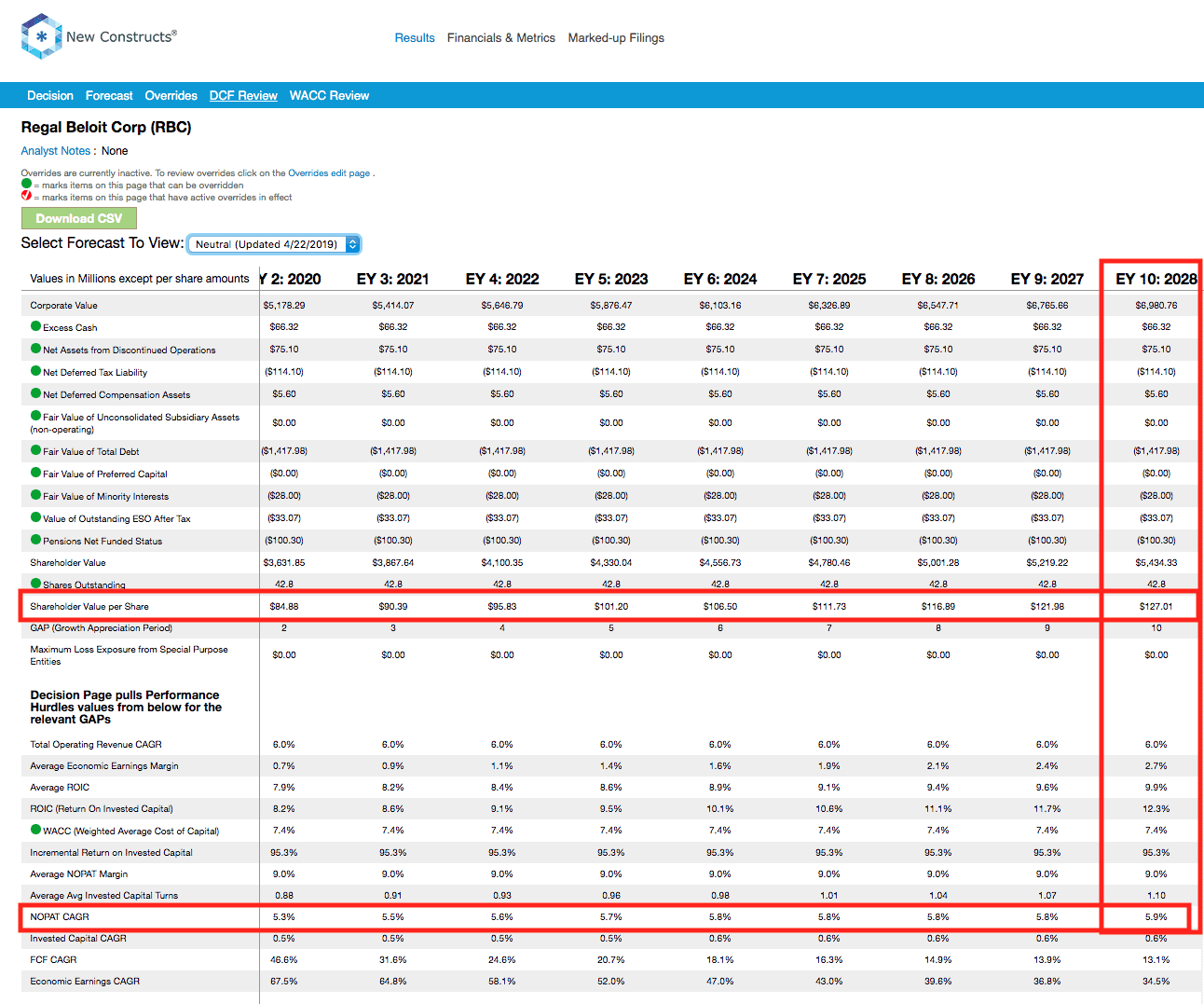Click EY 7: 2025 column header

[x=829, y=279]
